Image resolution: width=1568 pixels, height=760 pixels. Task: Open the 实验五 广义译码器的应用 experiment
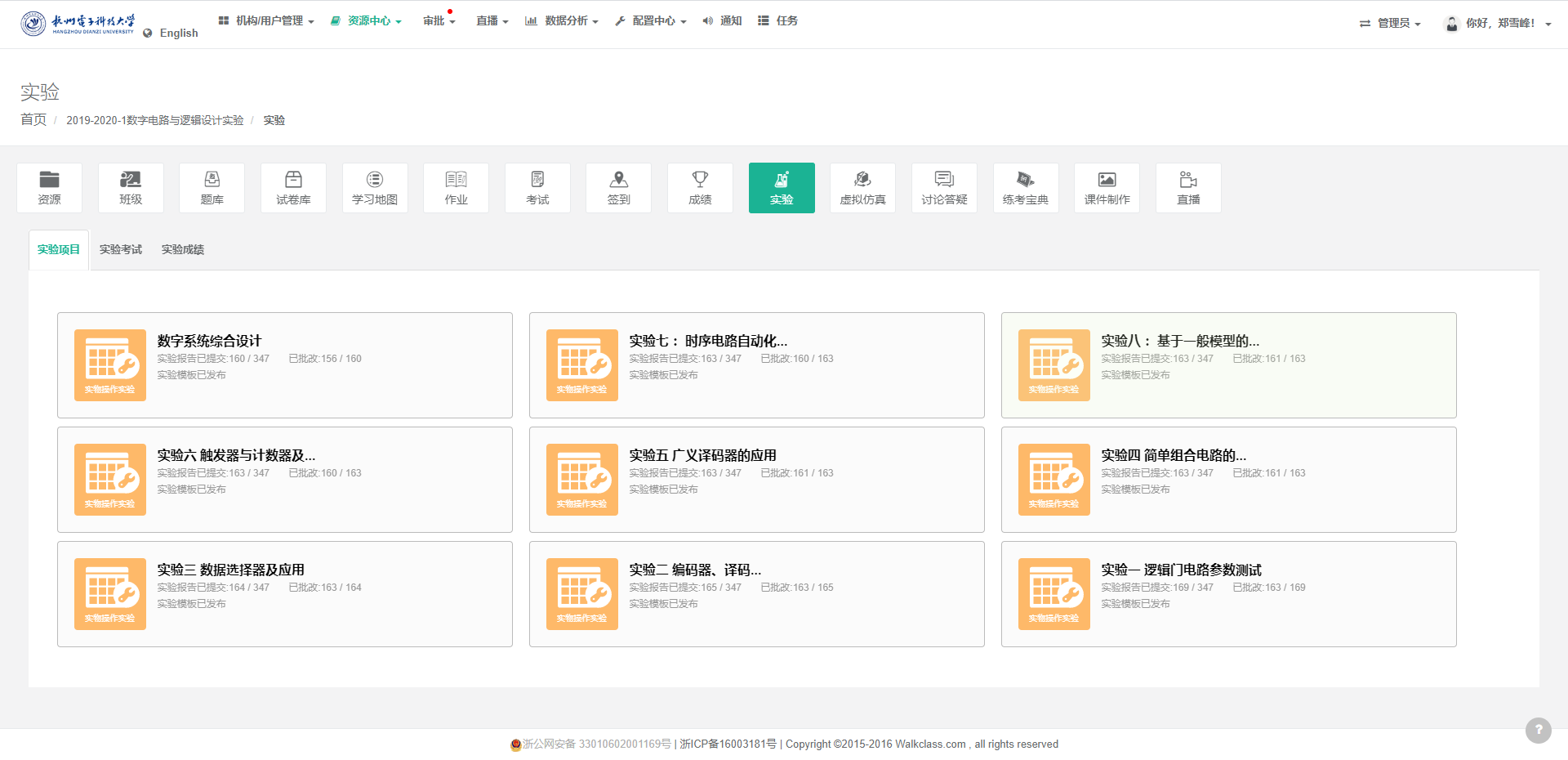(702, 456)
